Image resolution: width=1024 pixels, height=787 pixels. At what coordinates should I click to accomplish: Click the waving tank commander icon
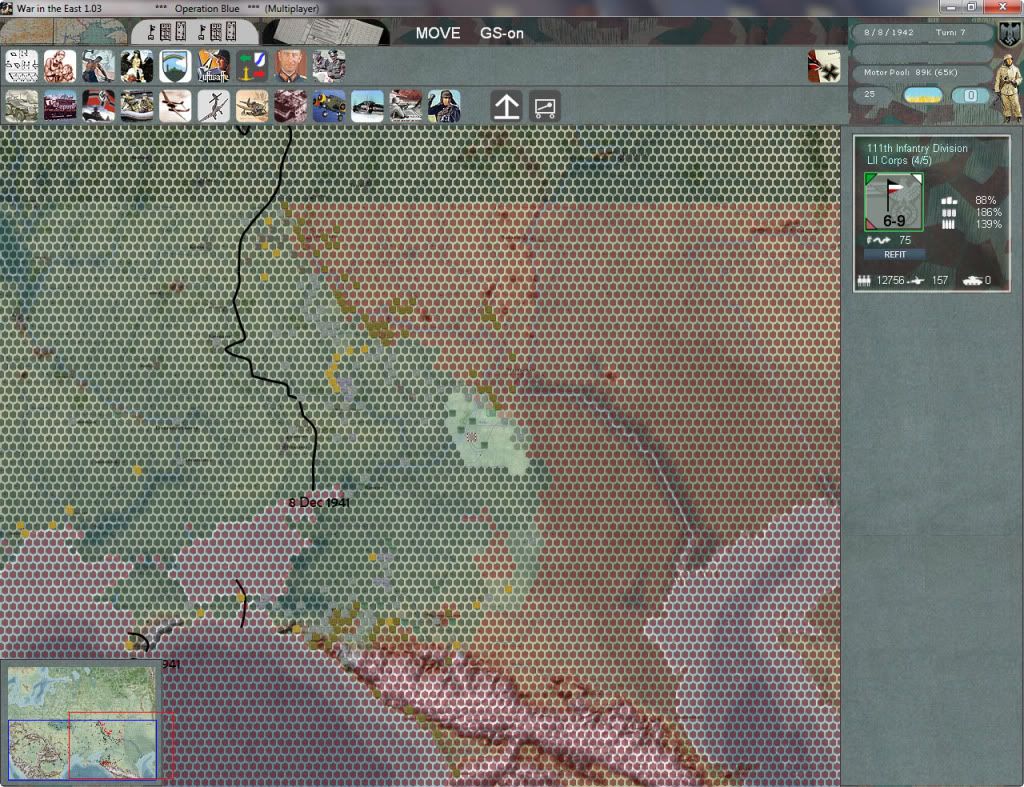pos(445,106)
